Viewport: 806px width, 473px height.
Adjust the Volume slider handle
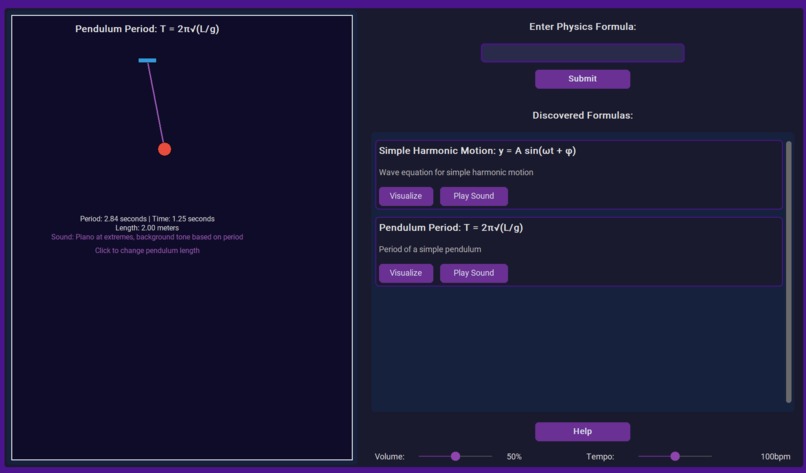(x=455, y=456)
